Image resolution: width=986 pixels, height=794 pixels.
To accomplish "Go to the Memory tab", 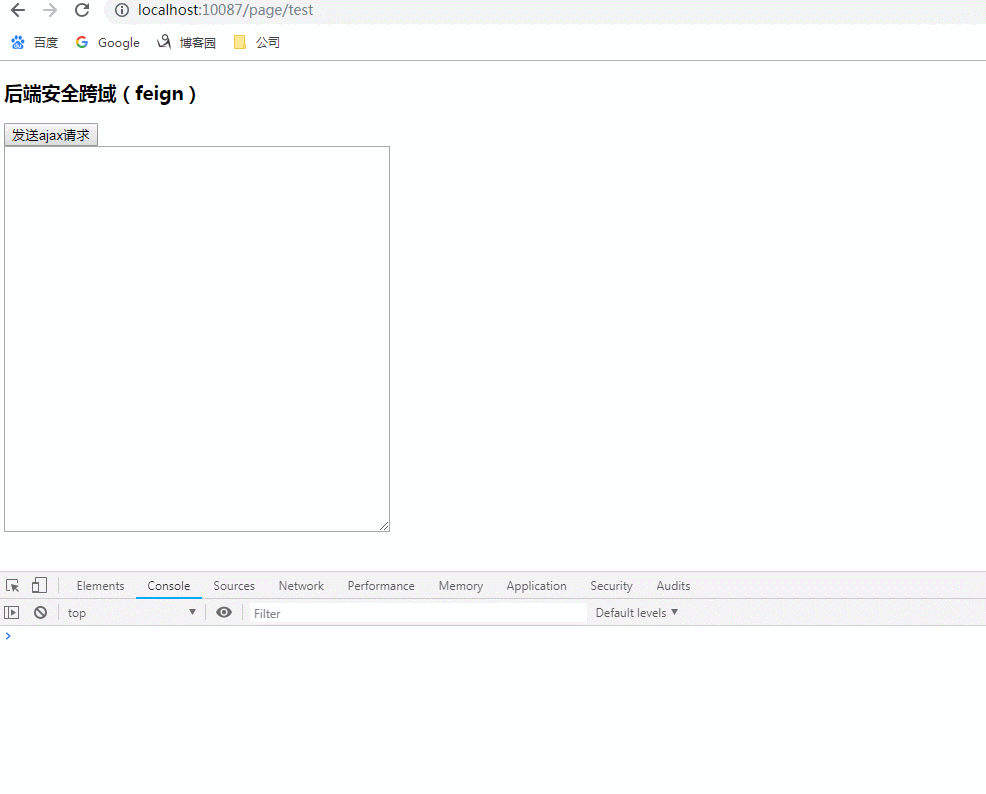I will pyautogui.click(x=461, y=585).
